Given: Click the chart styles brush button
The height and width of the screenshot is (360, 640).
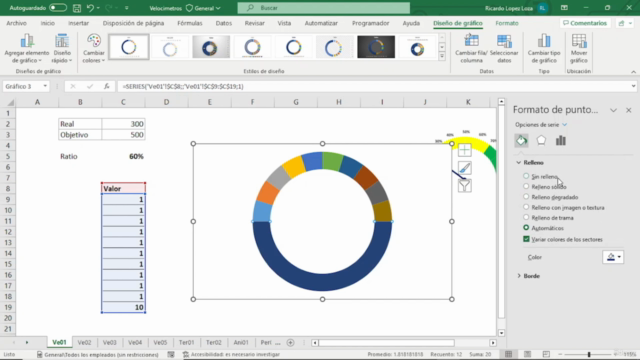Looking at the screenshot, I should (x=464, y=168).
